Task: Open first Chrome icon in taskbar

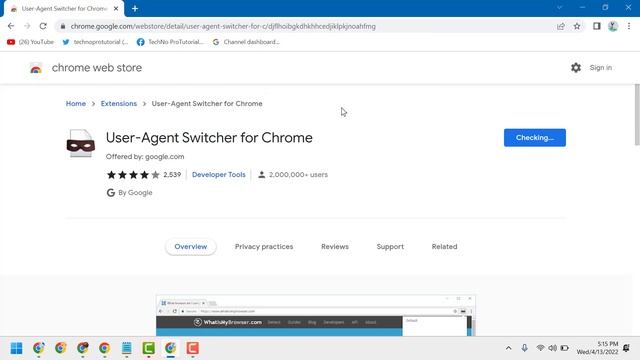Action: point(39,348)
